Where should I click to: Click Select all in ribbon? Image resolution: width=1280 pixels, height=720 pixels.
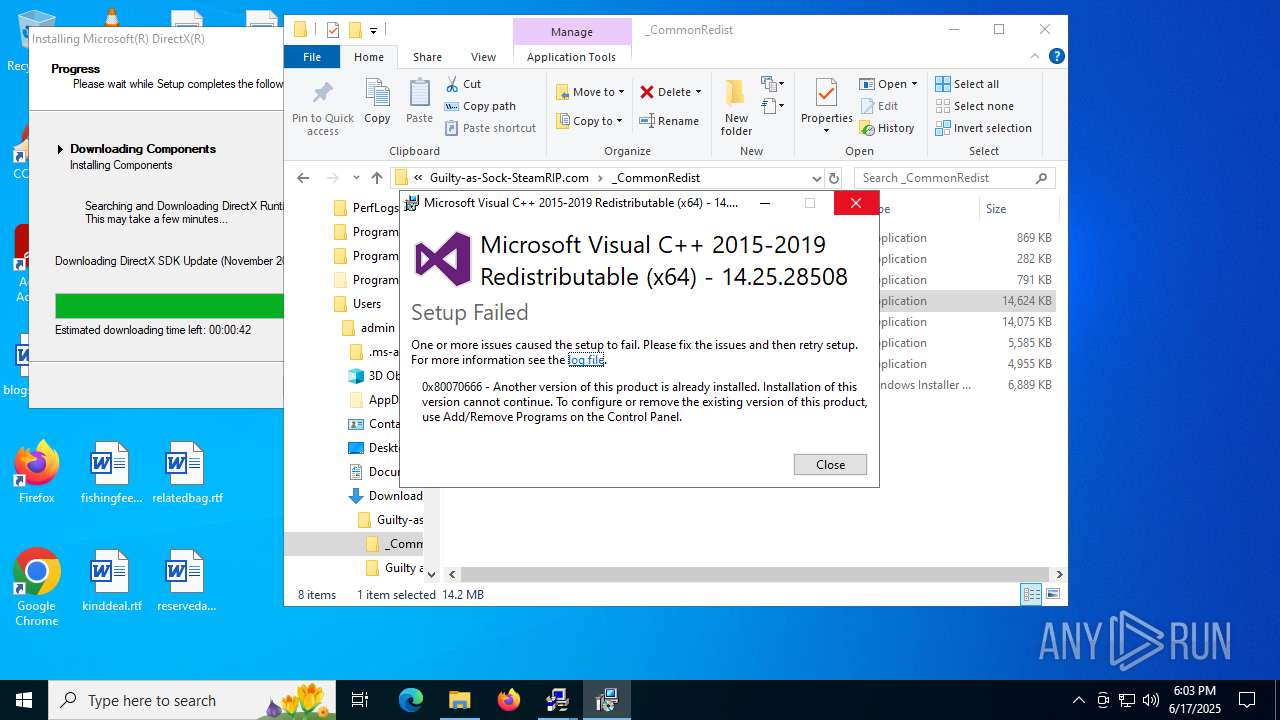[x=967, y=84]
